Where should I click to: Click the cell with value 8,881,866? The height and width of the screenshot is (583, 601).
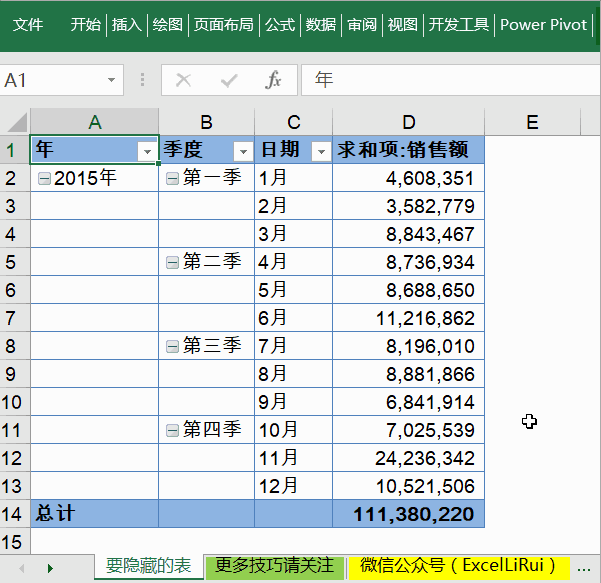pyautogui.click(x=409, y=374)
